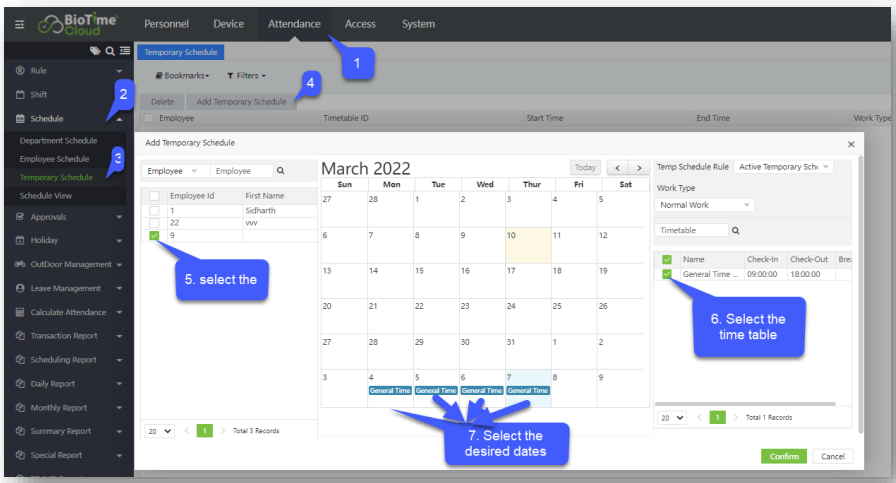Close the Add Temporary Schedule dialog
896x483 pixels.
(x=851, y=145)
